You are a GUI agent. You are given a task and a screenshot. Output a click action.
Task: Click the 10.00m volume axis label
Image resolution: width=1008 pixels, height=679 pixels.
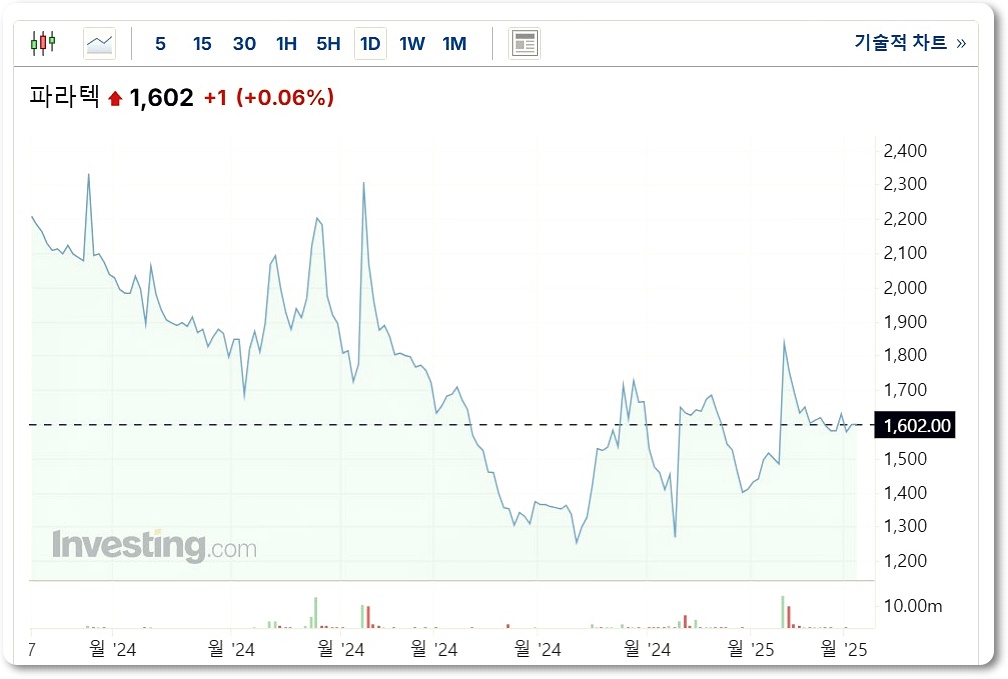point(913,606)
